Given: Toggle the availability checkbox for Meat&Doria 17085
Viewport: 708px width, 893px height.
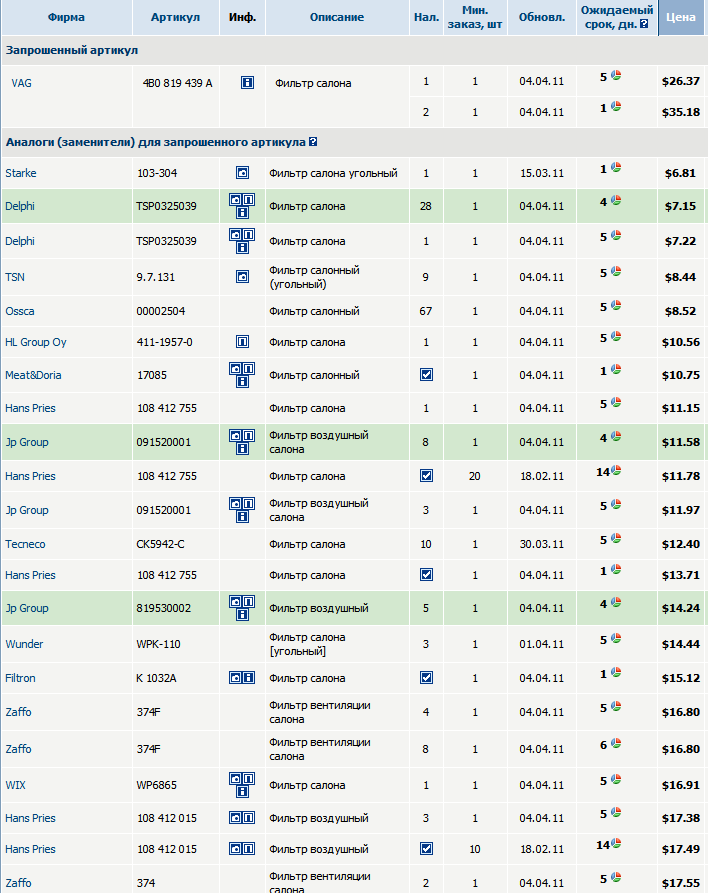Looking at the screenshot, I should (426, 375).
